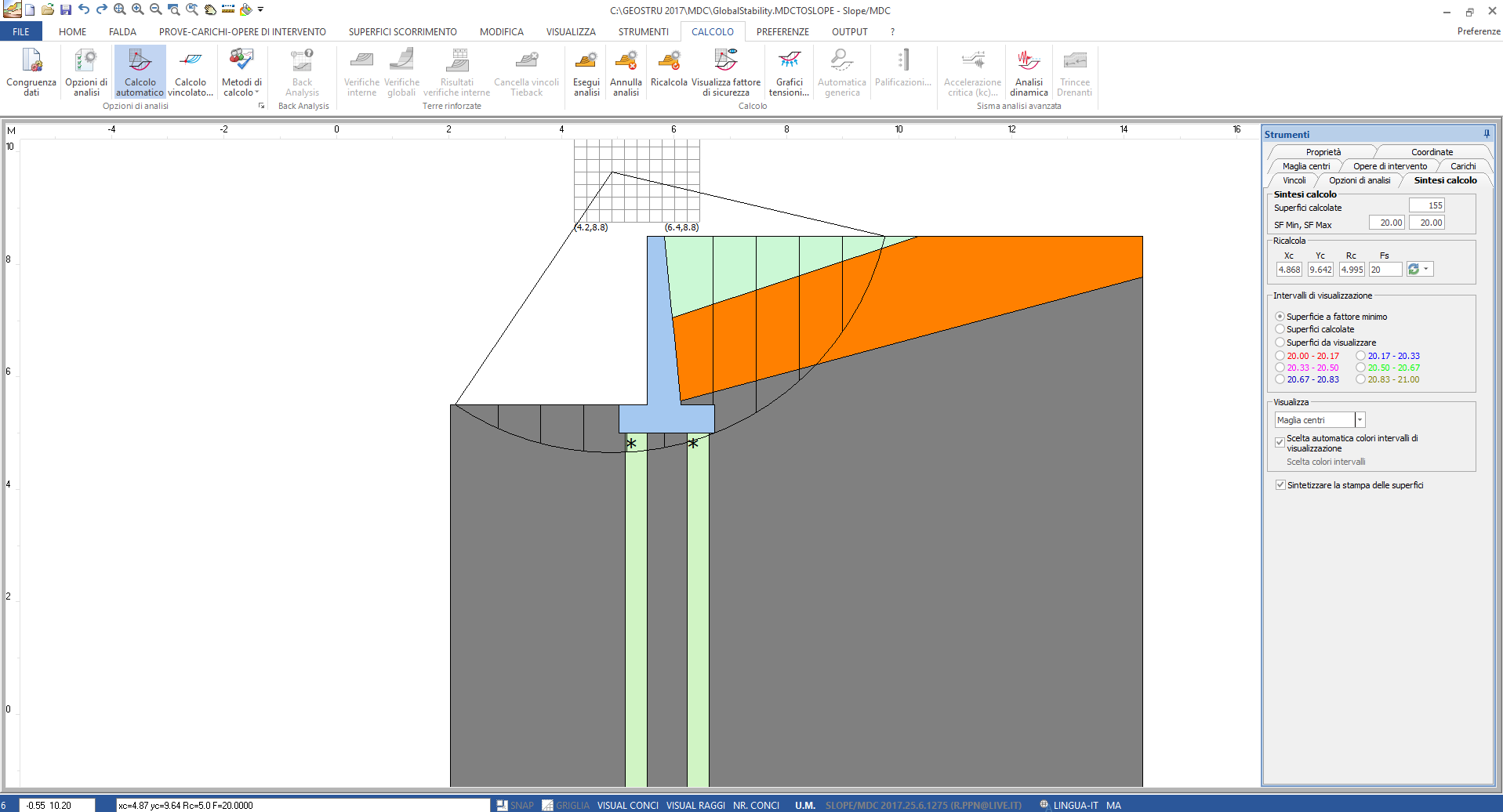The width and height of the screenshot is (1503, 812).
Task: Zoom out with magnifier minus icon
Action: point(155,9)
